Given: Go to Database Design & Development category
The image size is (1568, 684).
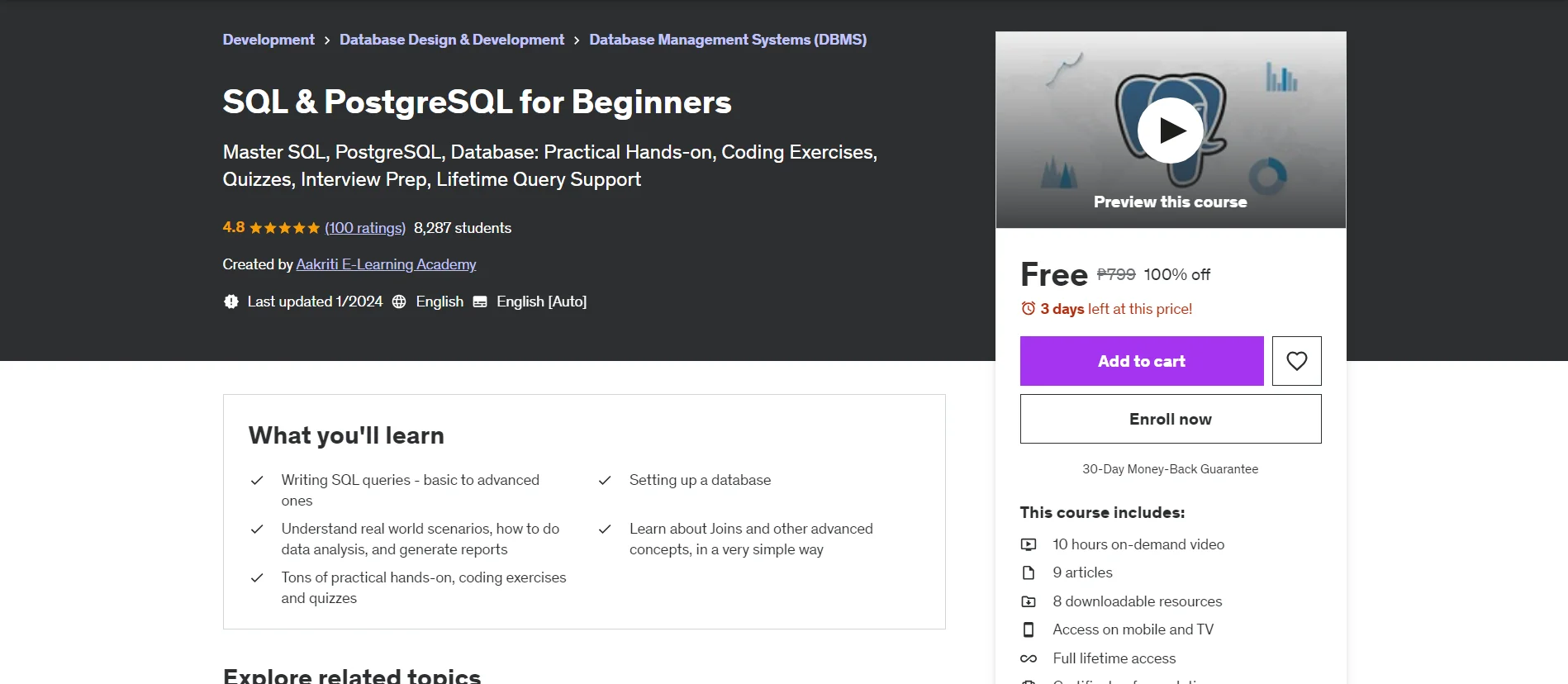Looking at the screenshot, I should click(x=452, y=40).
